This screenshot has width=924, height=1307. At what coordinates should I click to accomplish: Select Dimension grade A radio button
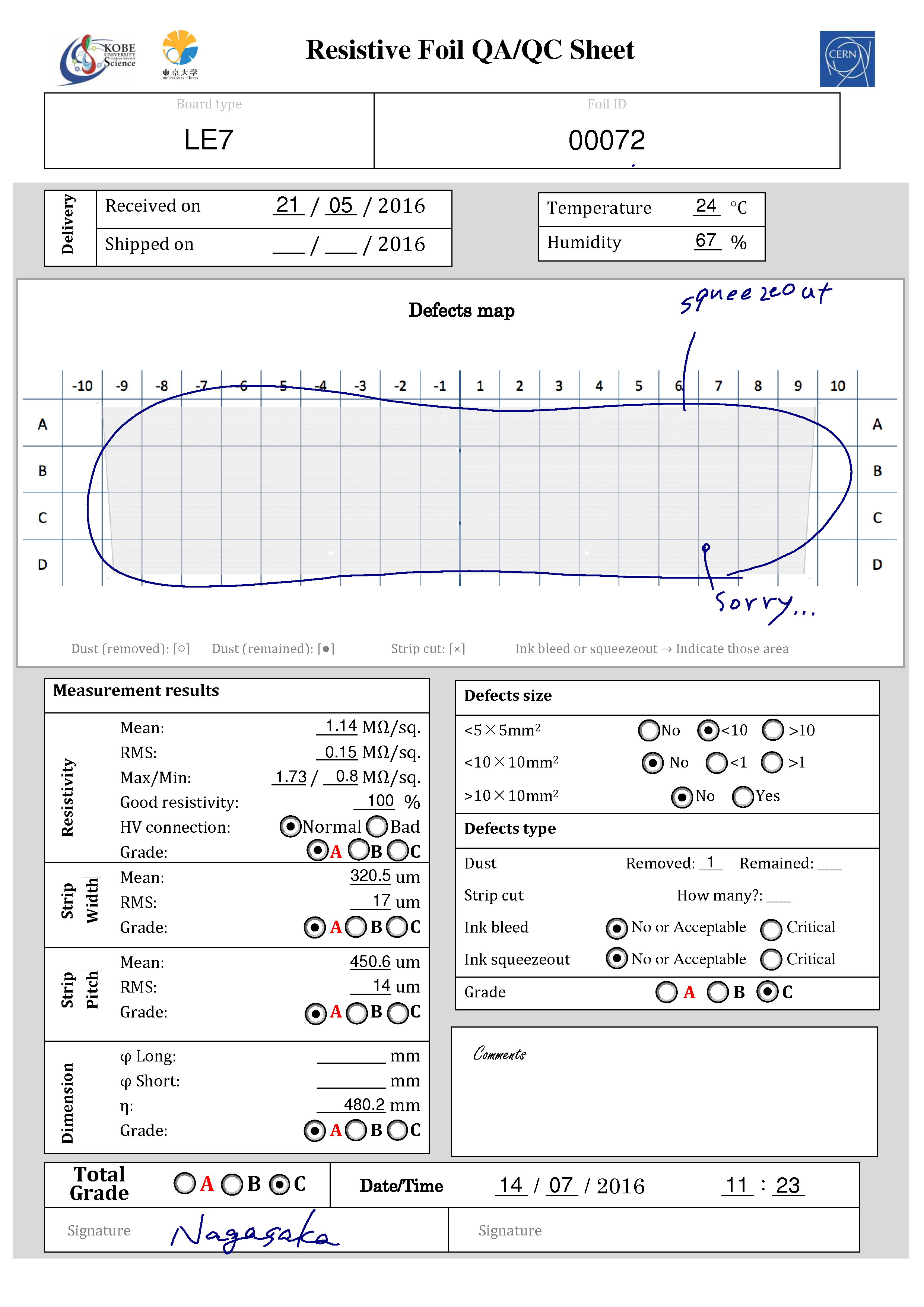click(315, 1130)
